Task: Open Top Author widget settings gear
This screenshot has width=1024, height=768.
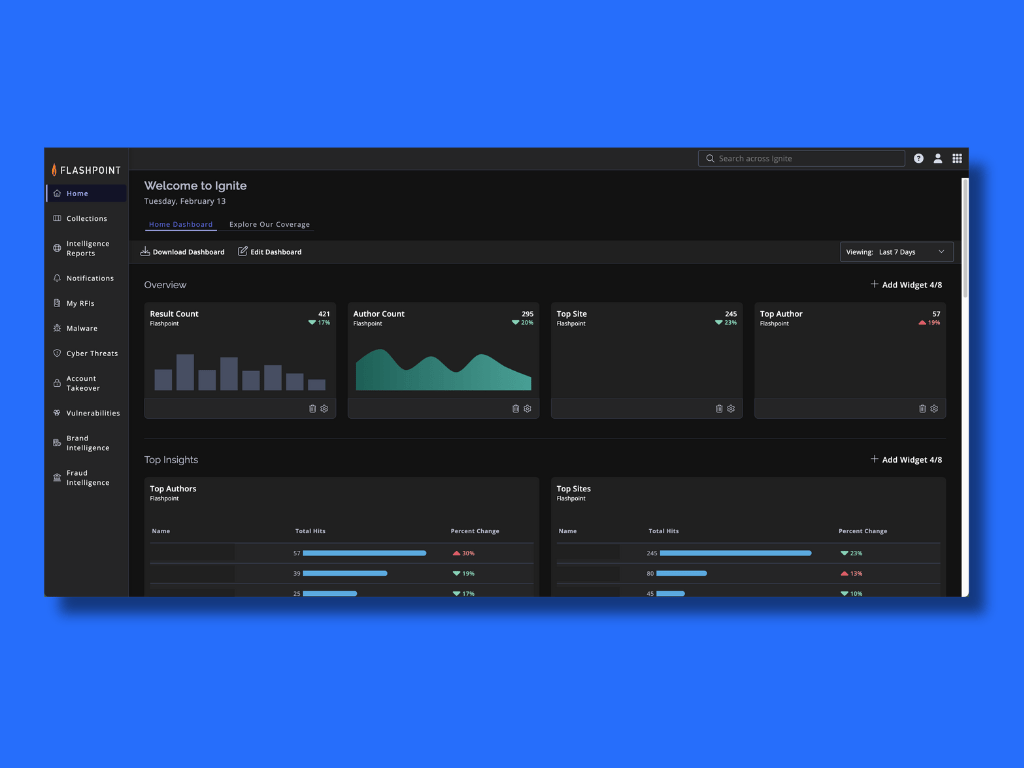Action: click(x=935, y=409)
